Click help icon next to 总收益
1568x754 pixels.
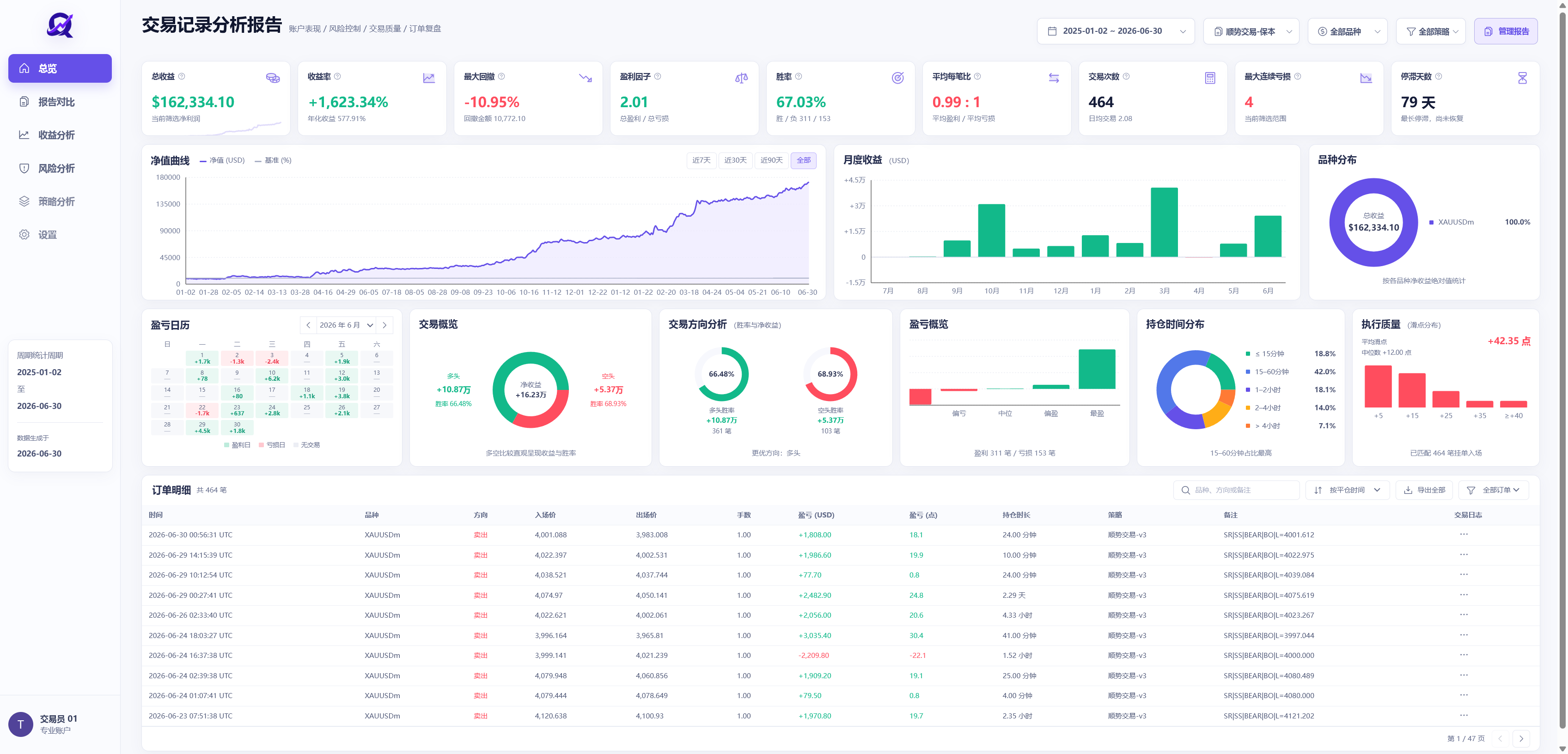point(182,77)
